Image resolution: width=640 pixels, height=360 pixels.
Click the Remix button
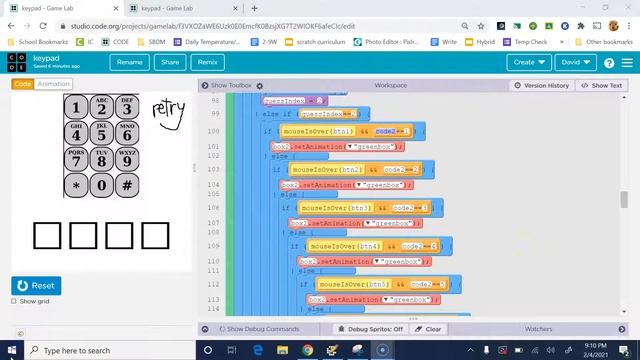point(207,62)
